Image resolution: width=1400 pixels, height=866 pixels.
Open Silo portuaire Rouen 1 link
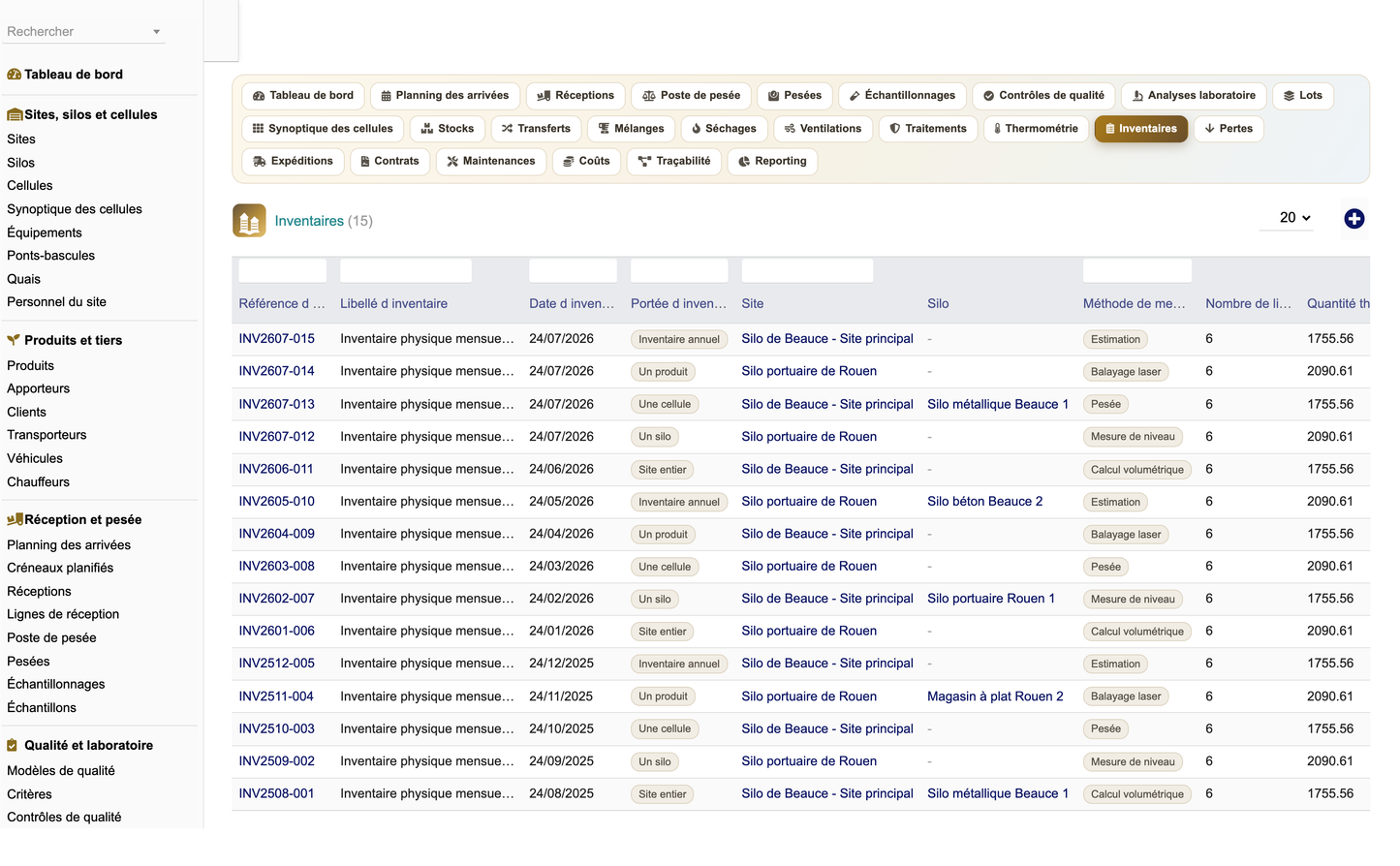click(991, 599)
